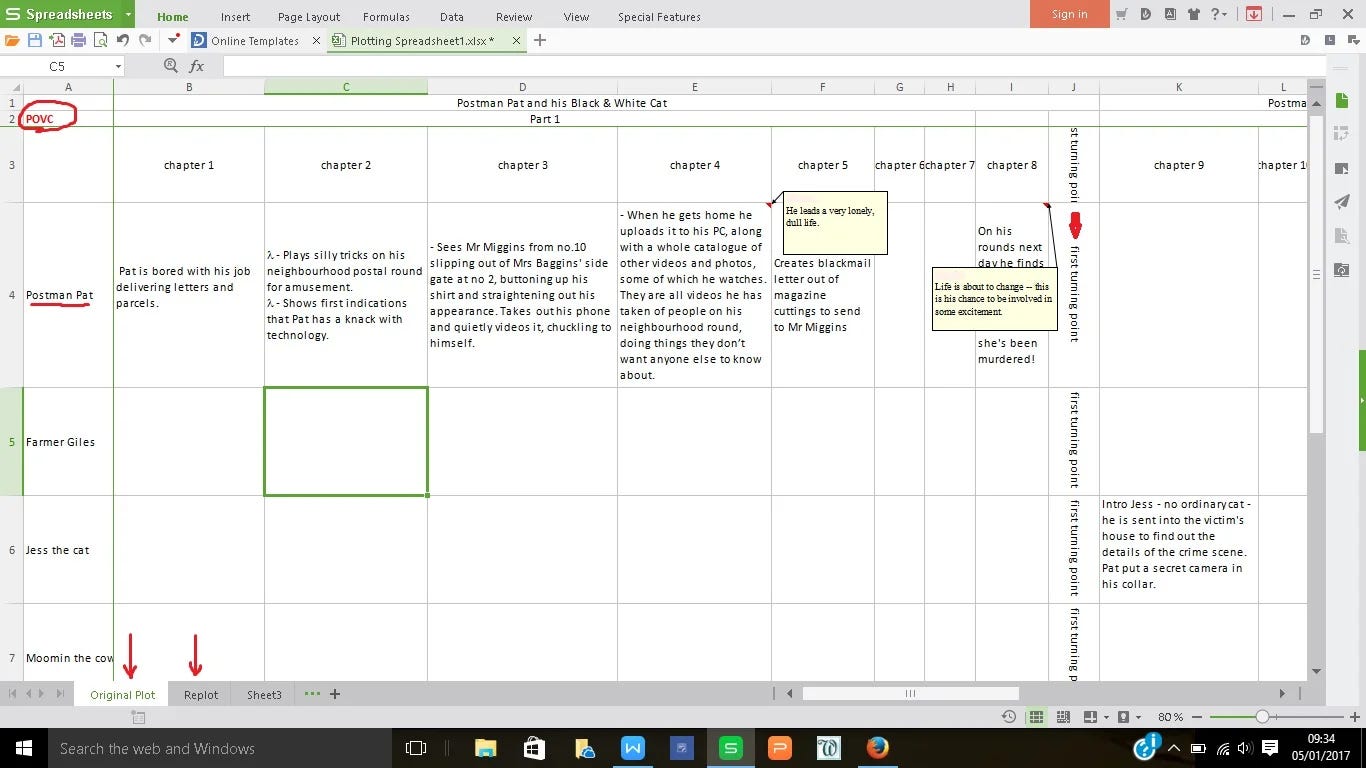Show more sheets via green dots button
Image resolution: width=1366 pixels, height=768 pixels.
click(312, 694)
